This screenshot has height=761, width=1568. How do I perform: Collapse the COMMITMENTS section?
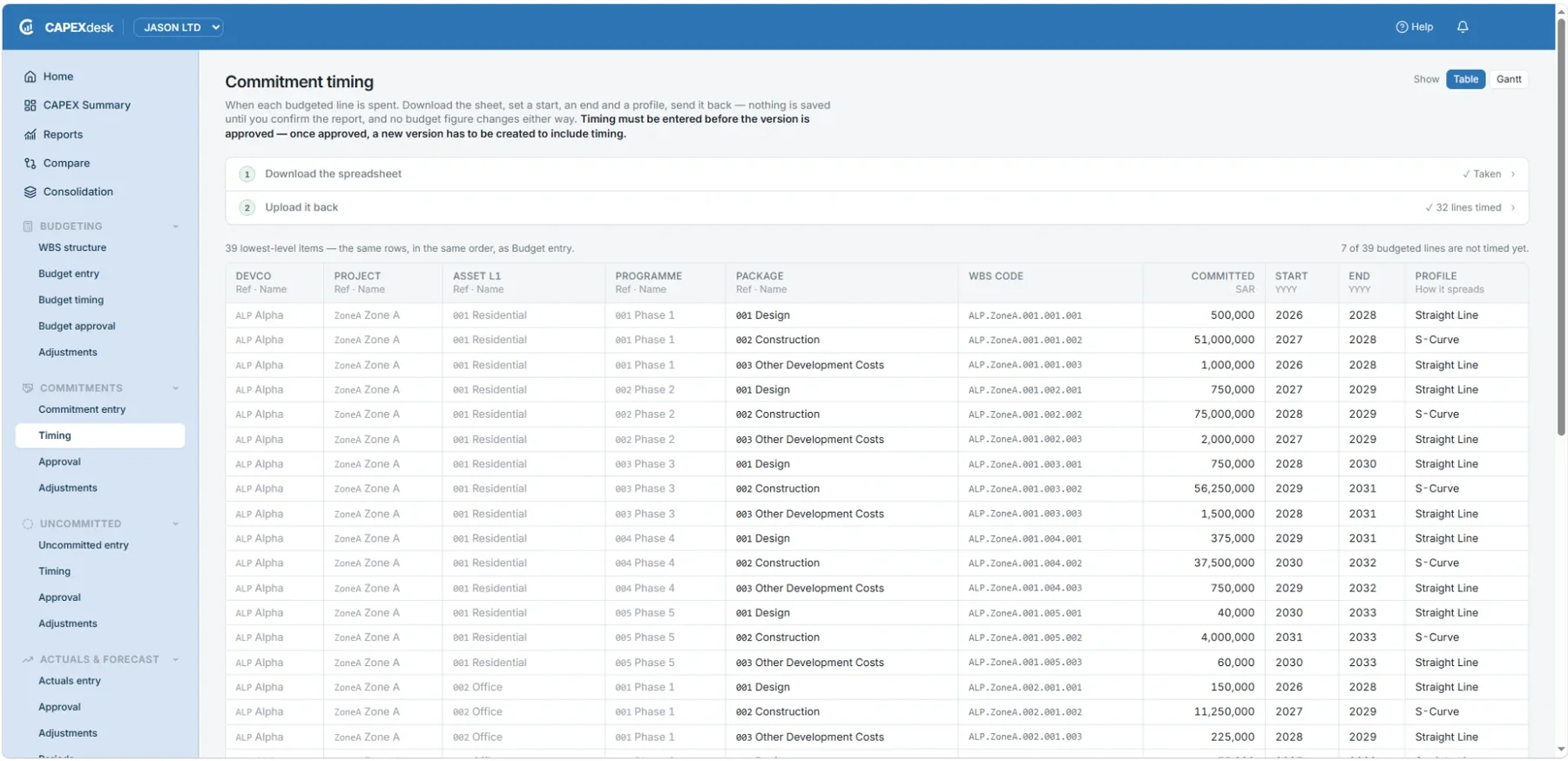pyautogui.click(x=175, y=388)
